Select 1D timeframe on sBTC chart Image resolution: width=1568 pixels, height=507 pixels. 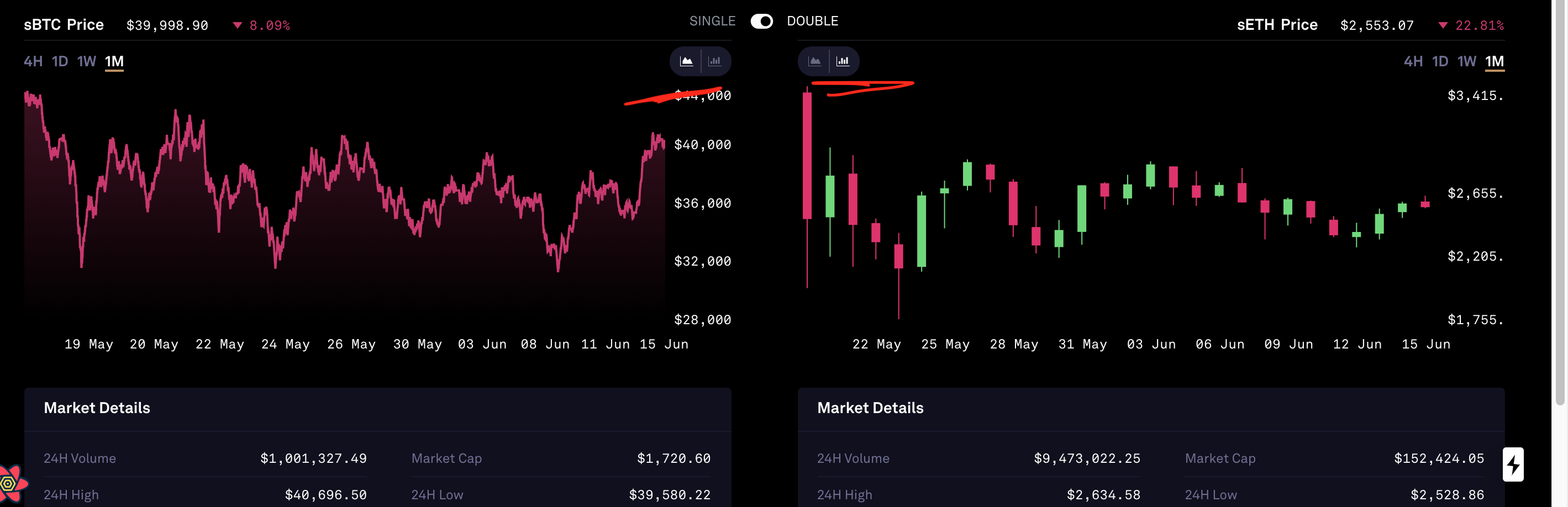pos(59,61)
